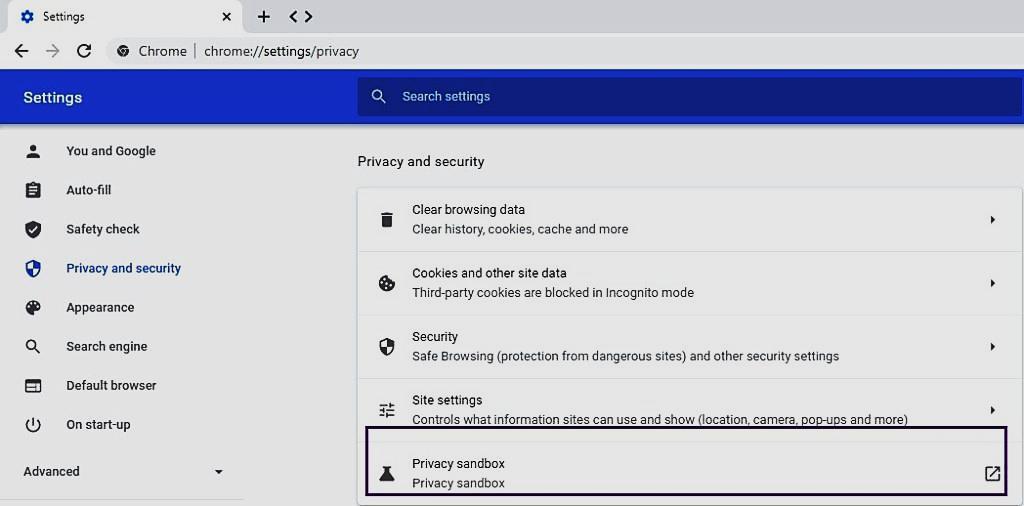
Task: Click the magnifier icon in search settings
Action: tap(378, 97)
